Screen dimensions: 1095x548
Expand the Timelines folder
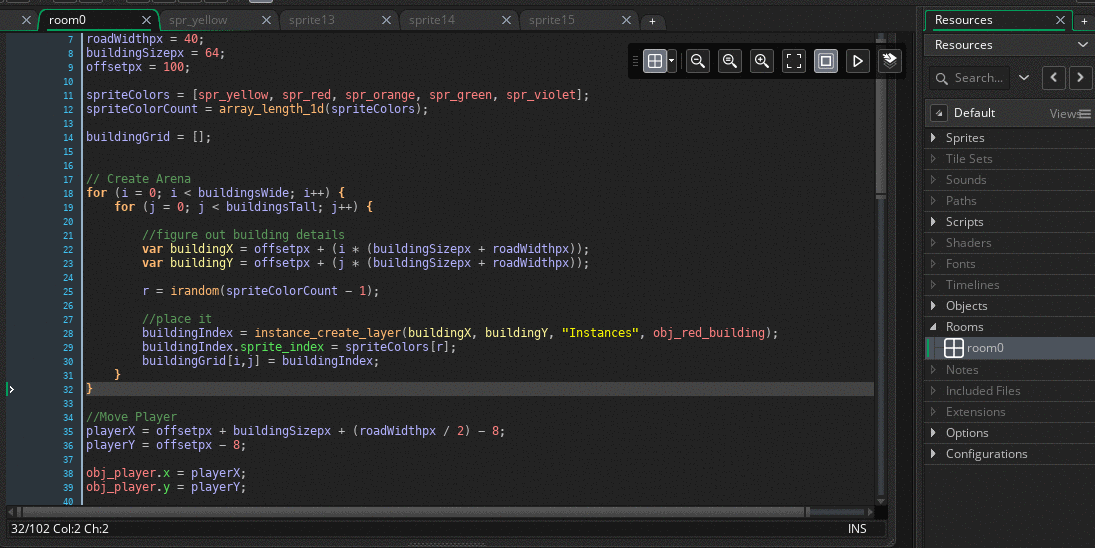click(934, 284)
